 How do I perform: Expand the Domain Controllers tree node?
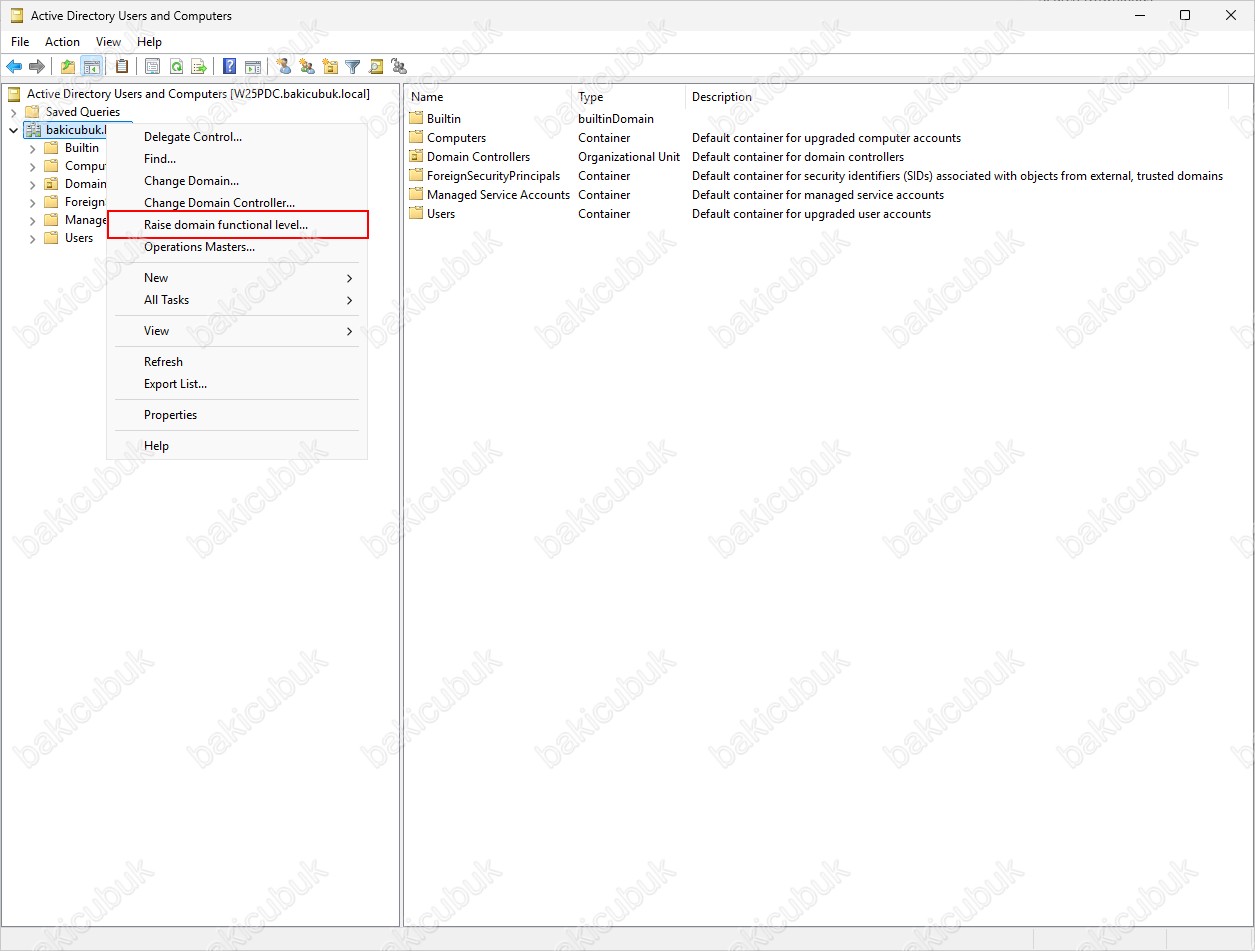(32, 184)
